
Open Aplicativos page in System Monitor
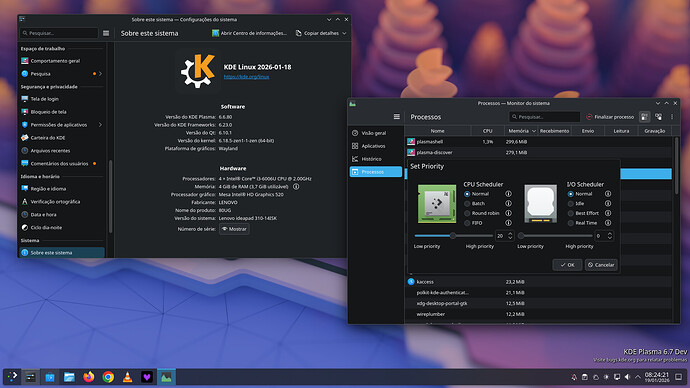(375, 146)
